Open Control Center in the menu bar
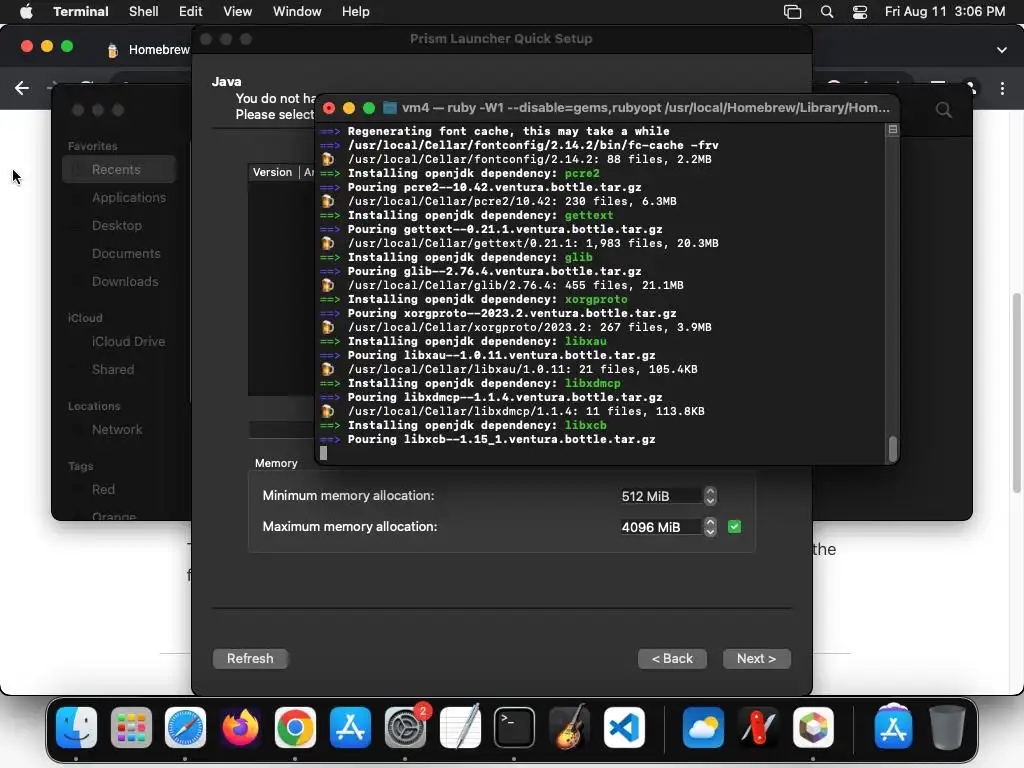The height and width of the screenshot is (768, 1024). coord(860,12)
